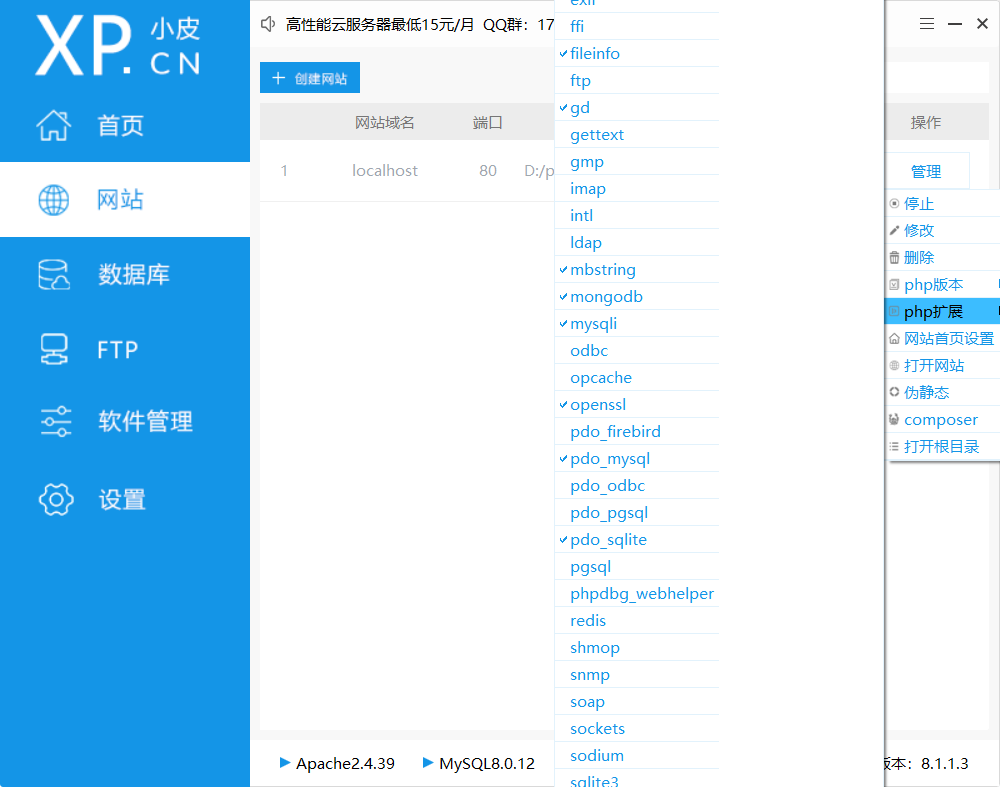
Task: Click the localhost domain cell
Action: pyautogui.click(x=385, y=170)
